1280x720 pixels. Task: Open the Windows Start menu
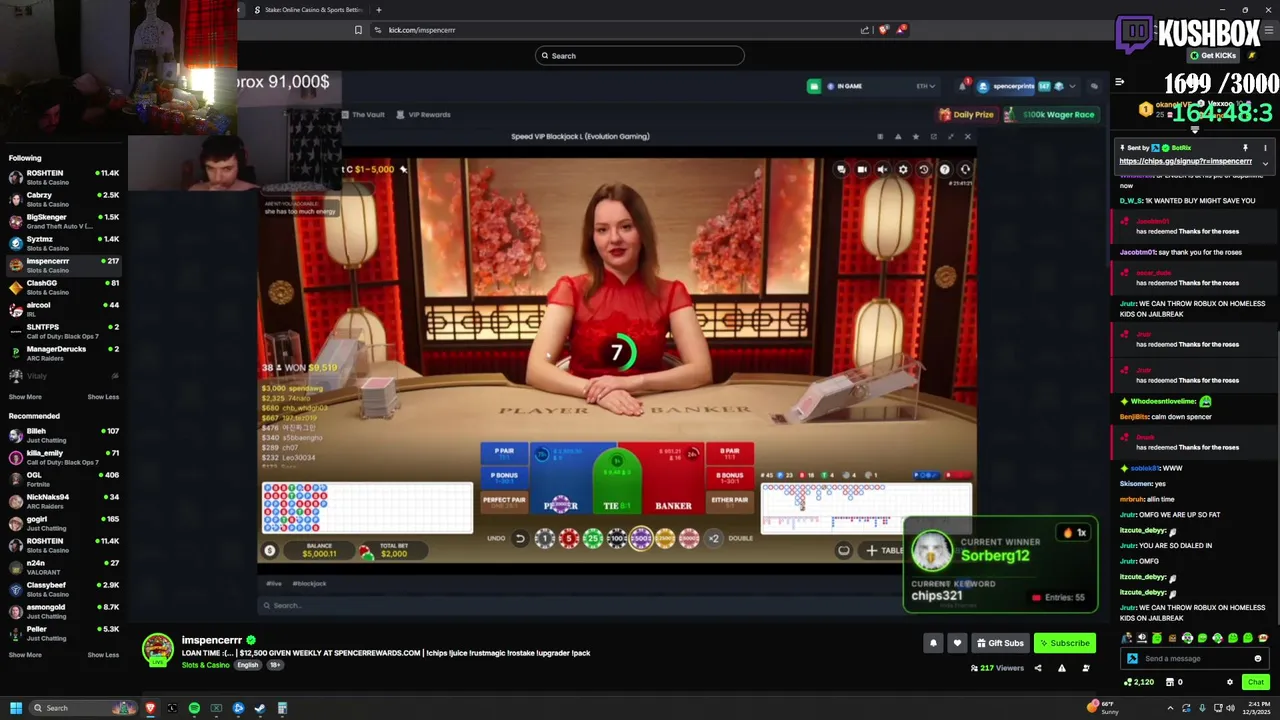(x=16, y=708)
